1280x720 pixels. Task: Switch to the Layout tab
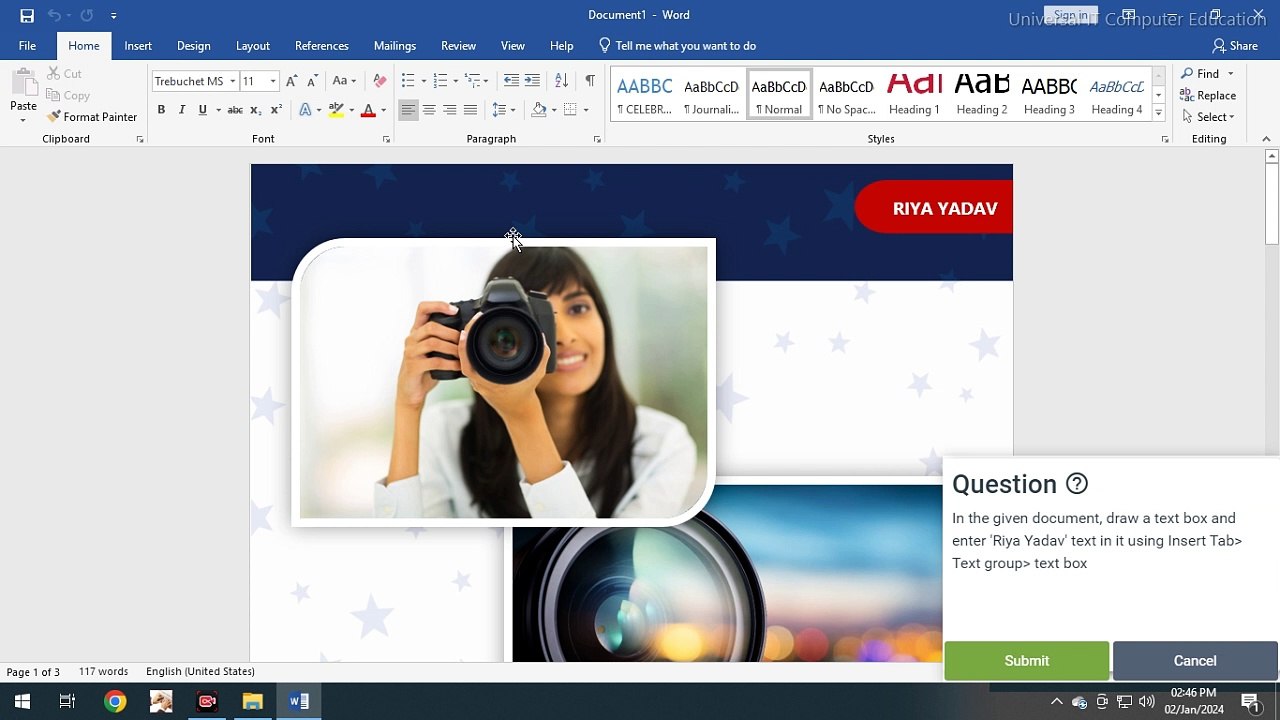[252, 46]
